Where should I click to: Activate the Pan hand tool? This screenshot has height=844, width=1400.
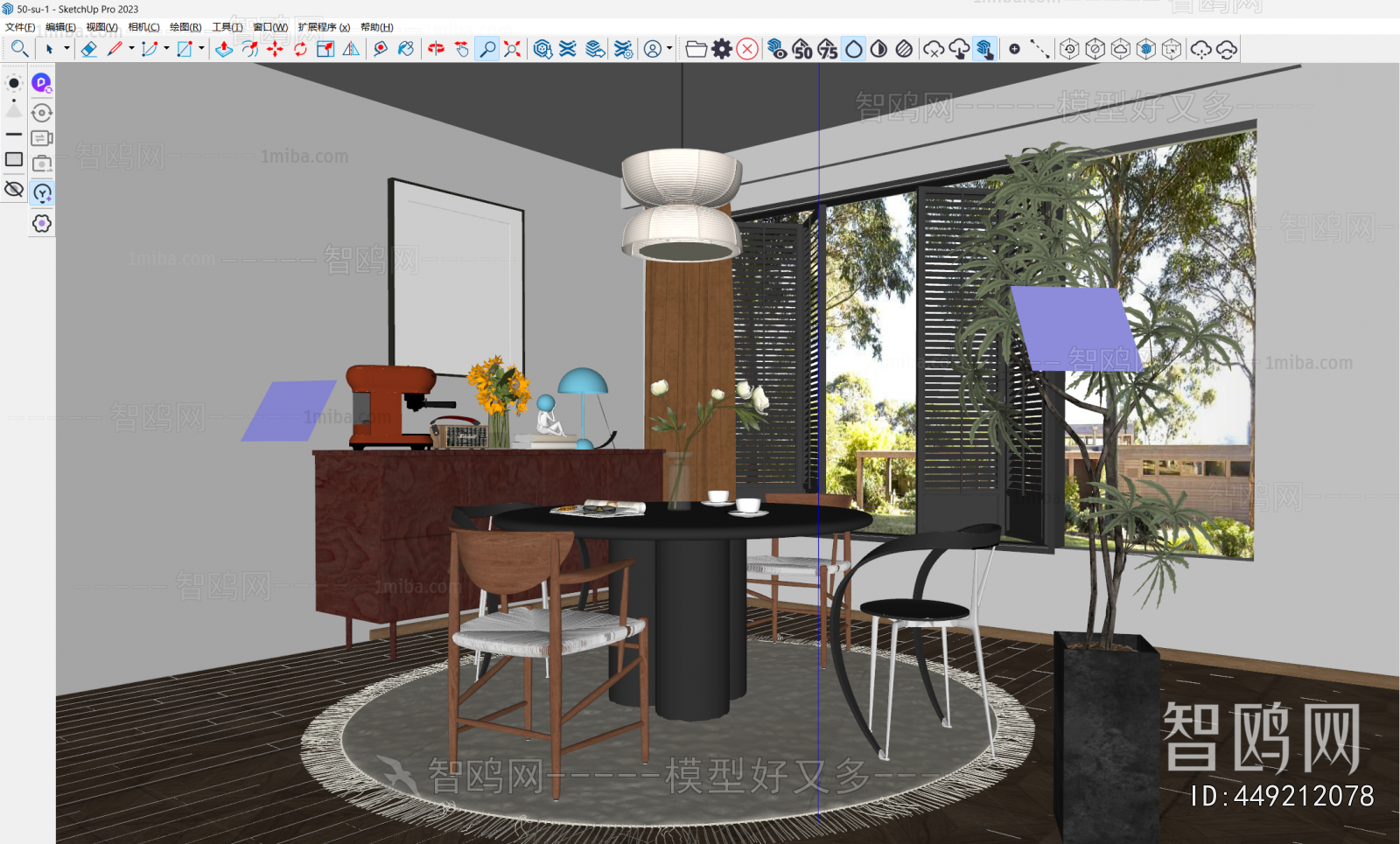[462, 49]
